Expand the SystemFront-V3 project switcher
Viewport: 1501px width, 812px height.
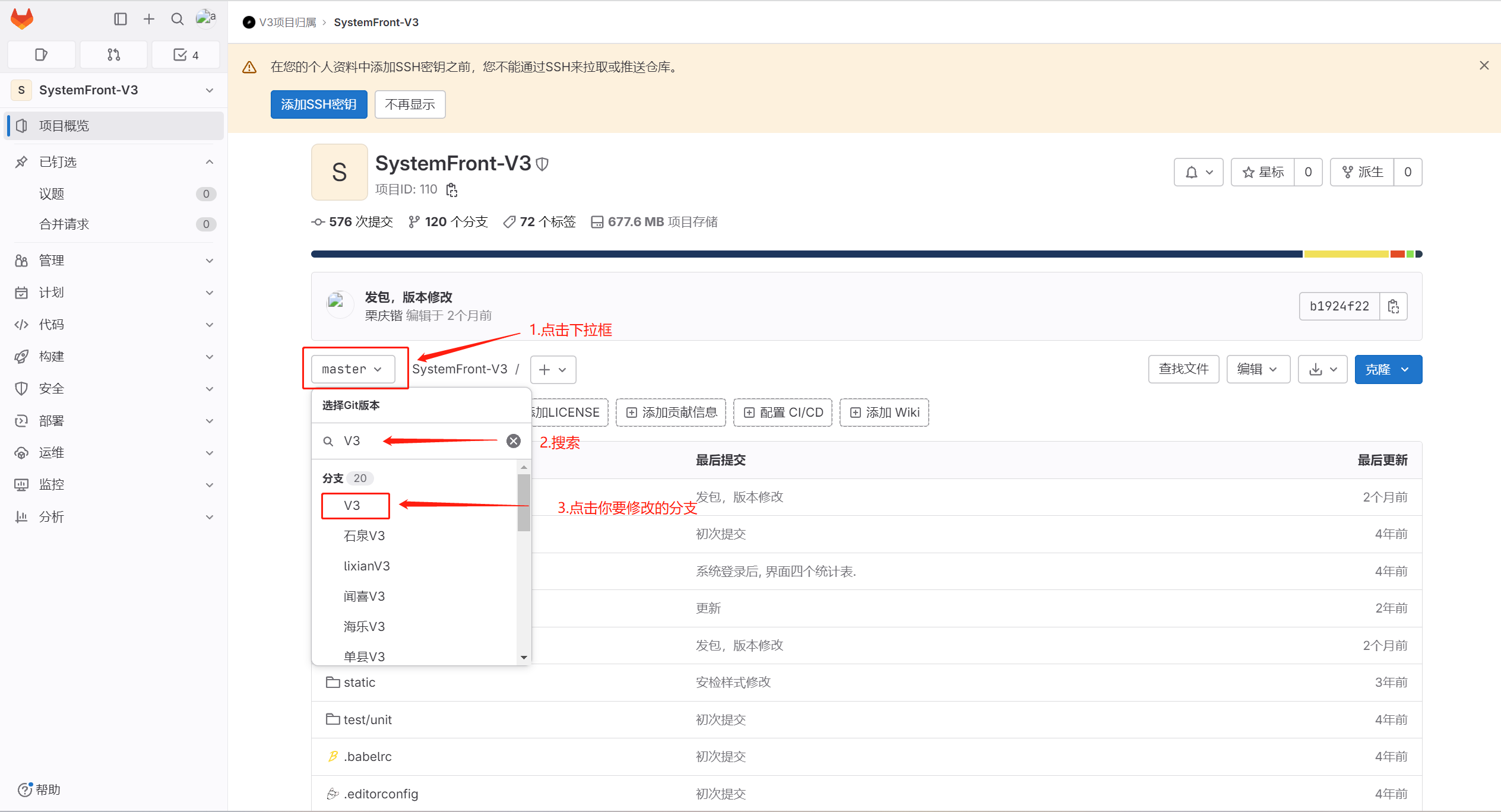click(113, 90)
